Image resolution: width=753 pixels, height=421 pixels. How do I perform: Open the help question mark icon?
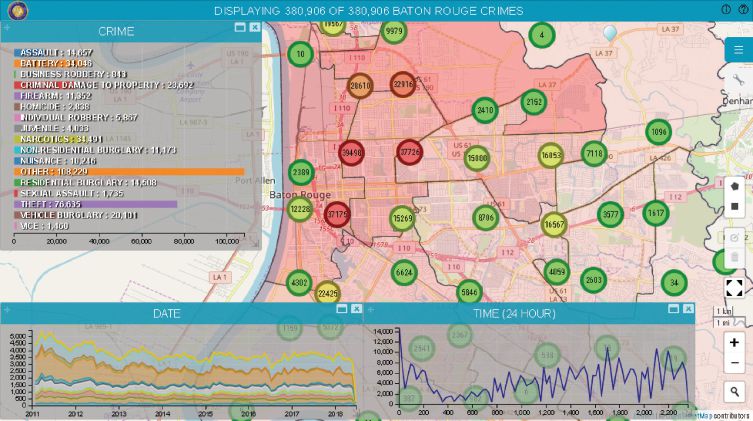point(743,9)
